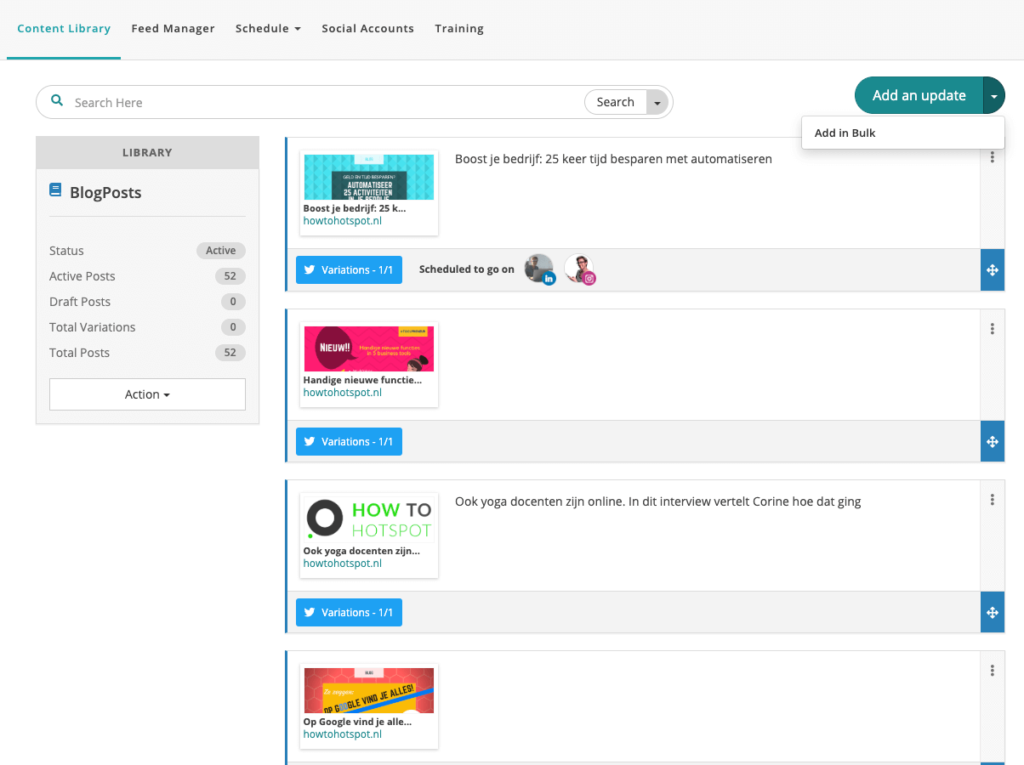Image resolution: width=1024 pixels, height=765 pixels.
Task: Click into the Search Here field
Action: [x=320, y=102]
